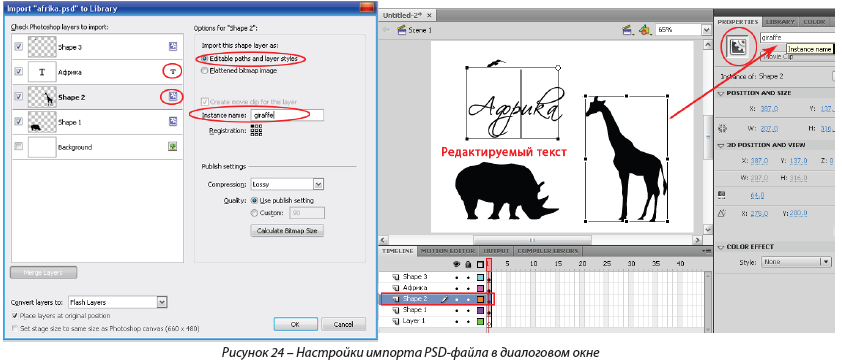842x362 pixels.
Task: Collapse the Position and Size section
Action: click(721, 93)
